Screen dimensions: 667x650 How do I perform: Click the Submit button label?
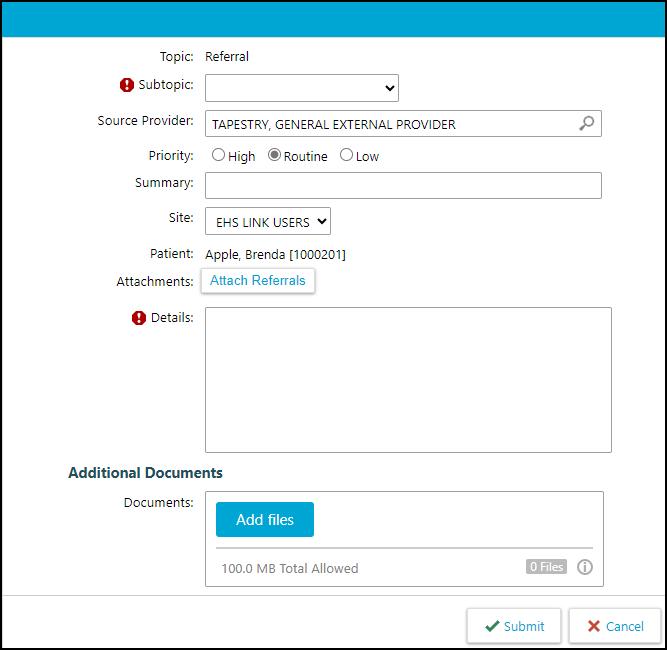pyautogui.click(x=524, y=626)
